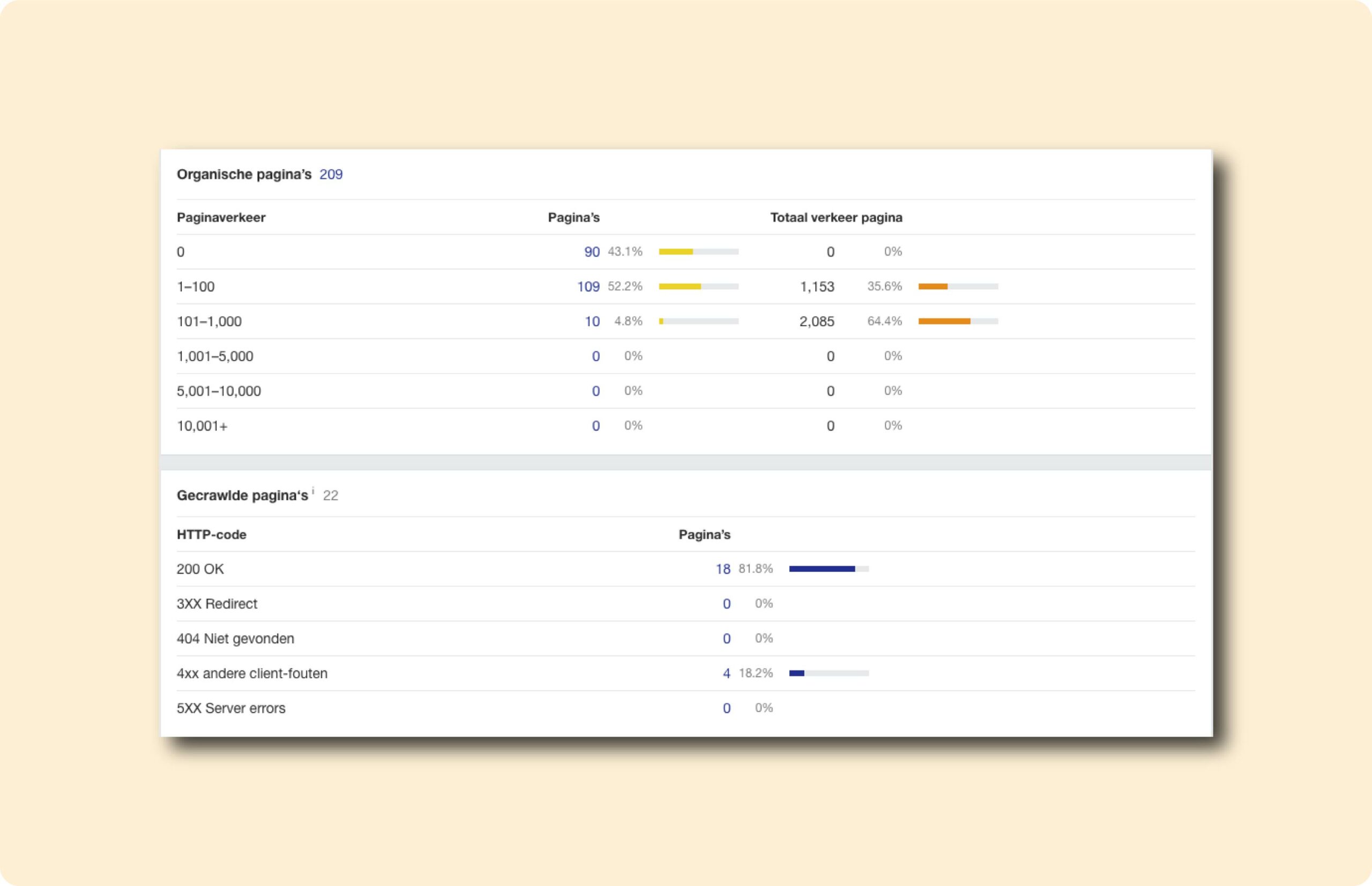Click the 90 pages link in the 0 traffic row
The width and height of the screenshot is (1372, 886).
coord(592,252)
